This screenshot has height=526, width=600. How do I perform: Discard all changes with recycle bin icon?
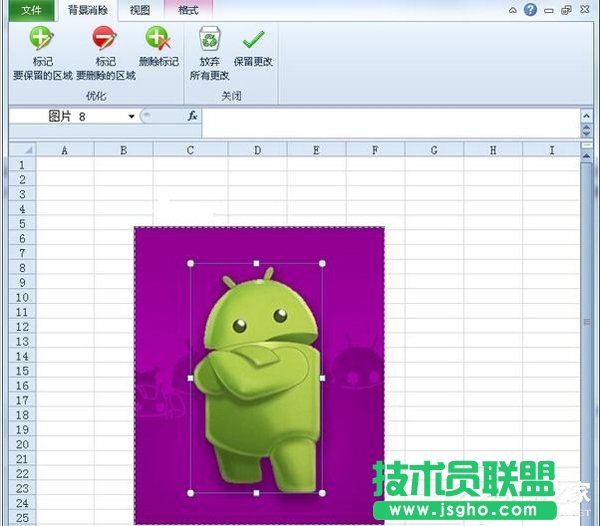[209, 40]
